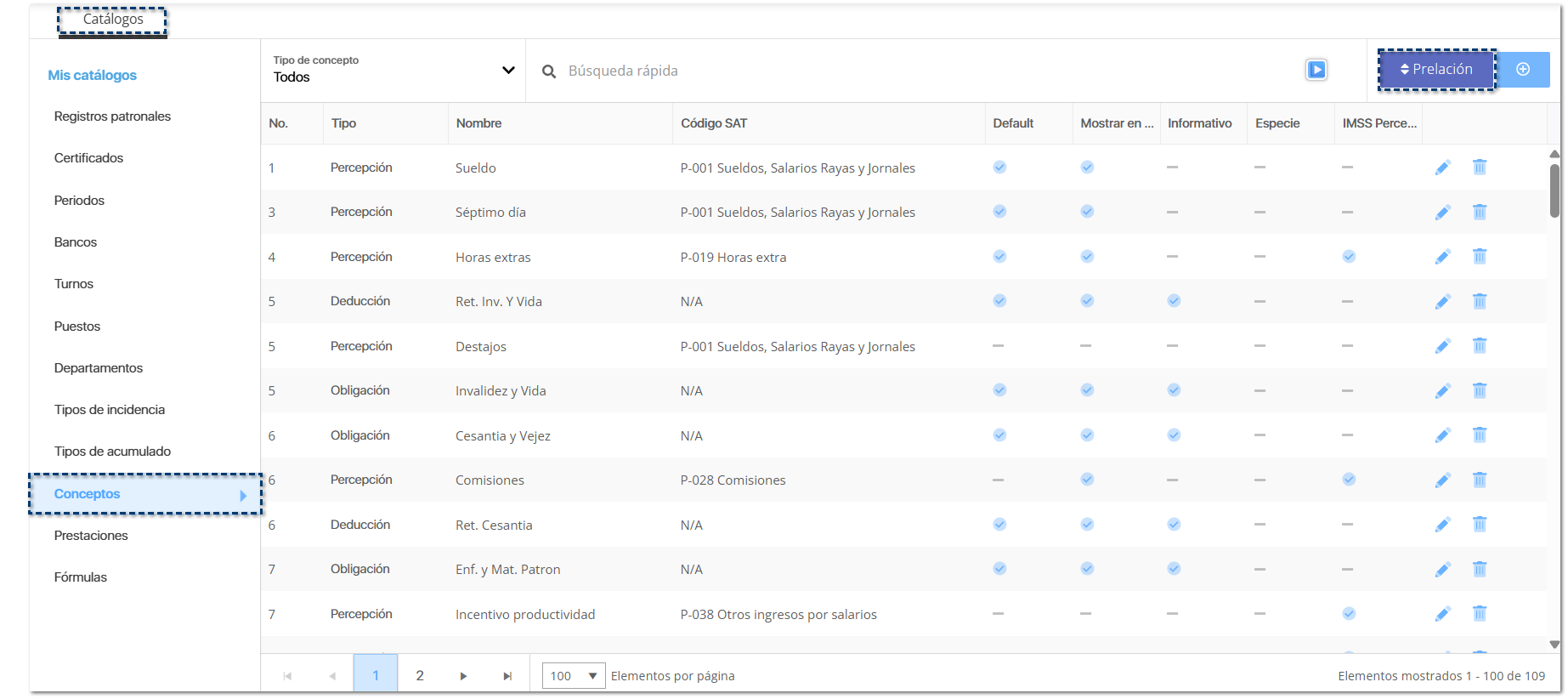Viewport: 1568px width, 699px height.
Task: Click the add concept plus button
Action: [x=1523, y=70]
